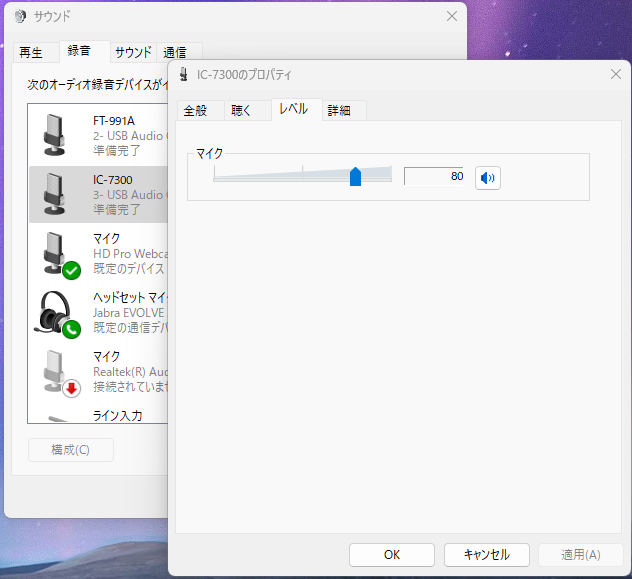
Task: Click the OK button
Action: (x=392, y=555)
